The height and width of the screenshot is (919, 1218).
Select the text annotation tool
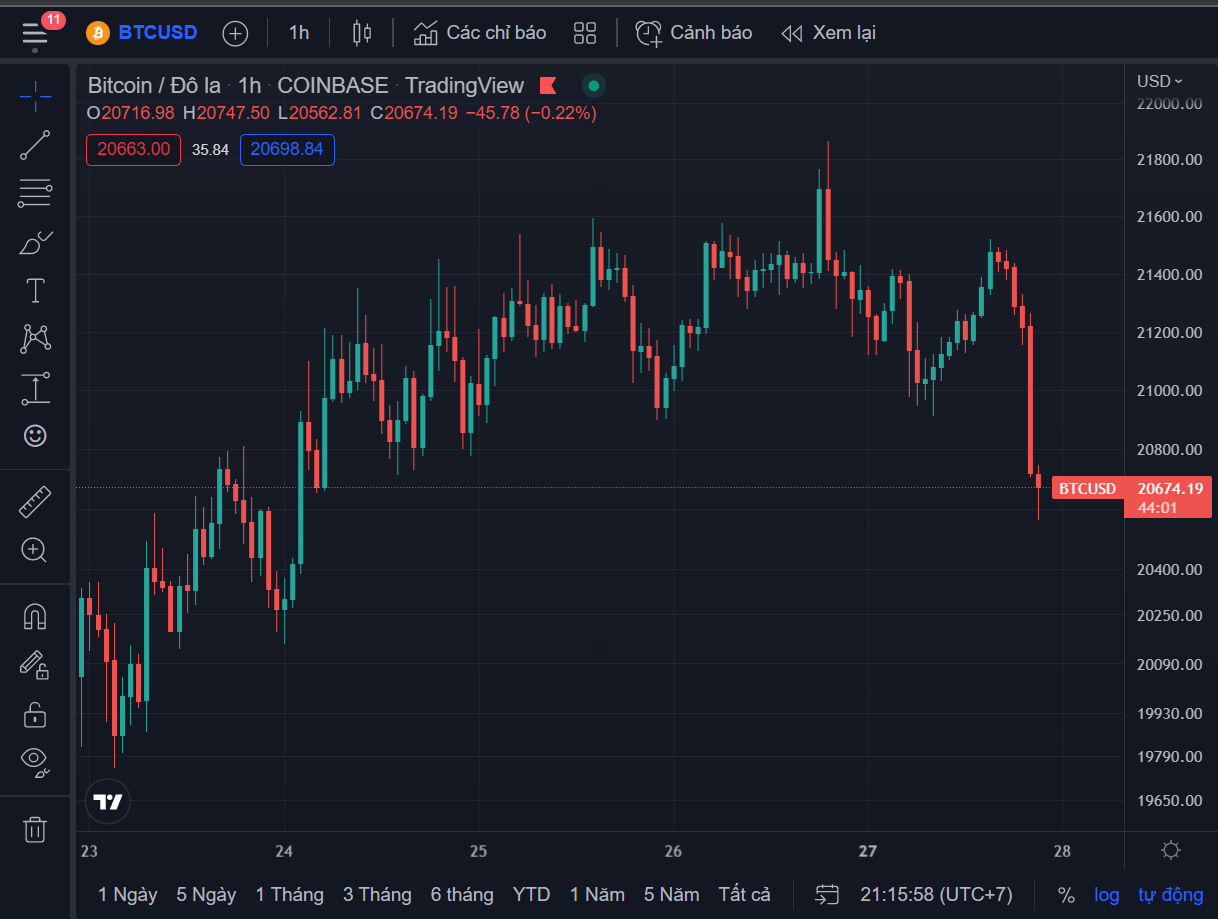[x=35, y=291]
